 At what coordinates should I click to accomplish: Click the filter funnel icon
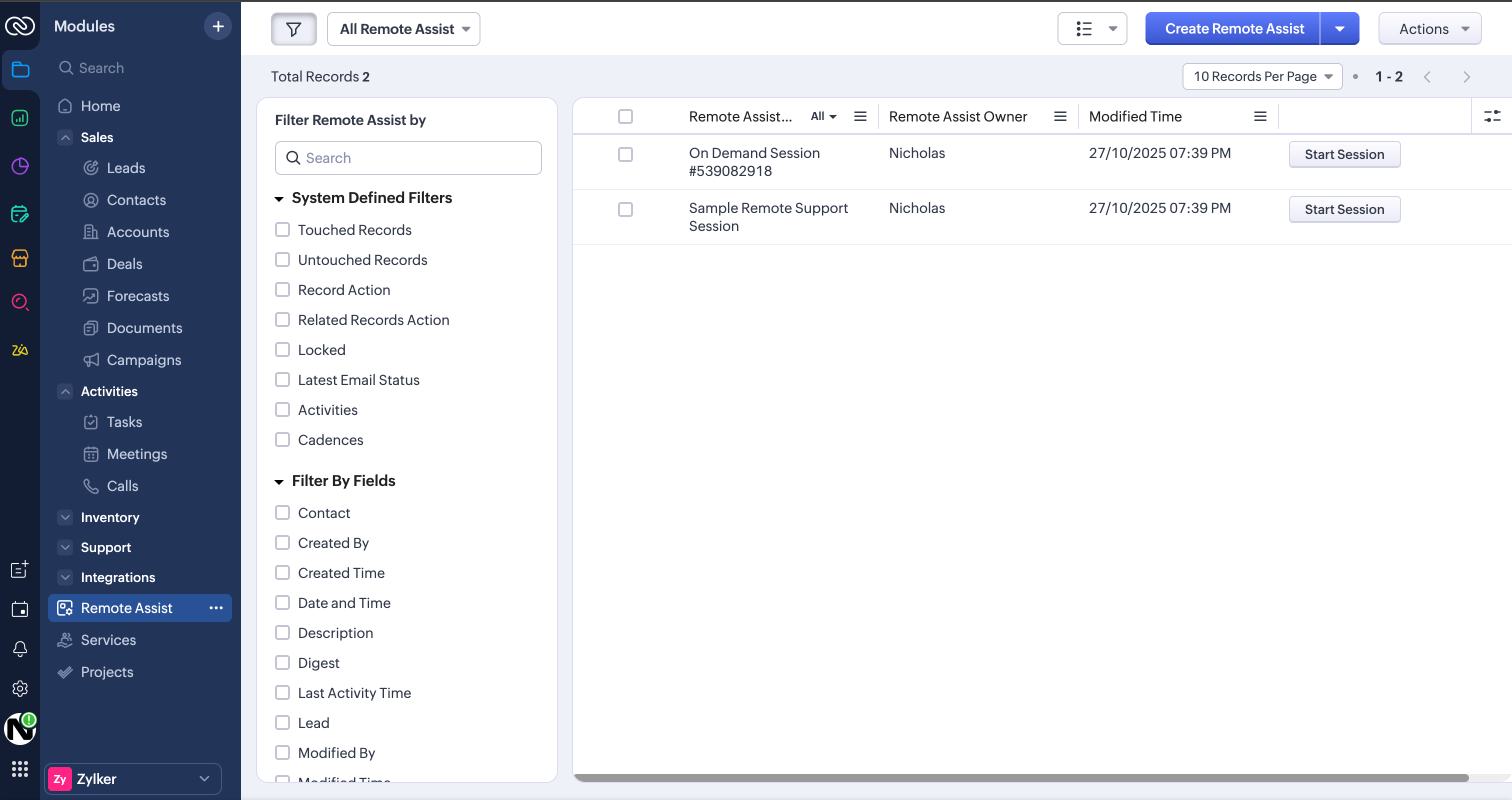pyautogui.click(x=293, y=29)
